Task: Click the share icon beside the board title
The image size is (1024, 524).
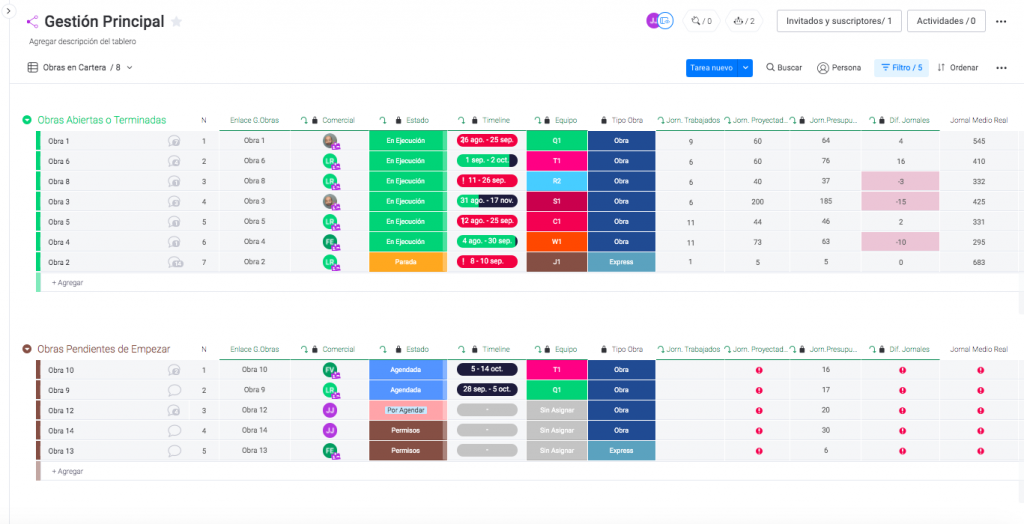Action: click(x=32, y=22)
